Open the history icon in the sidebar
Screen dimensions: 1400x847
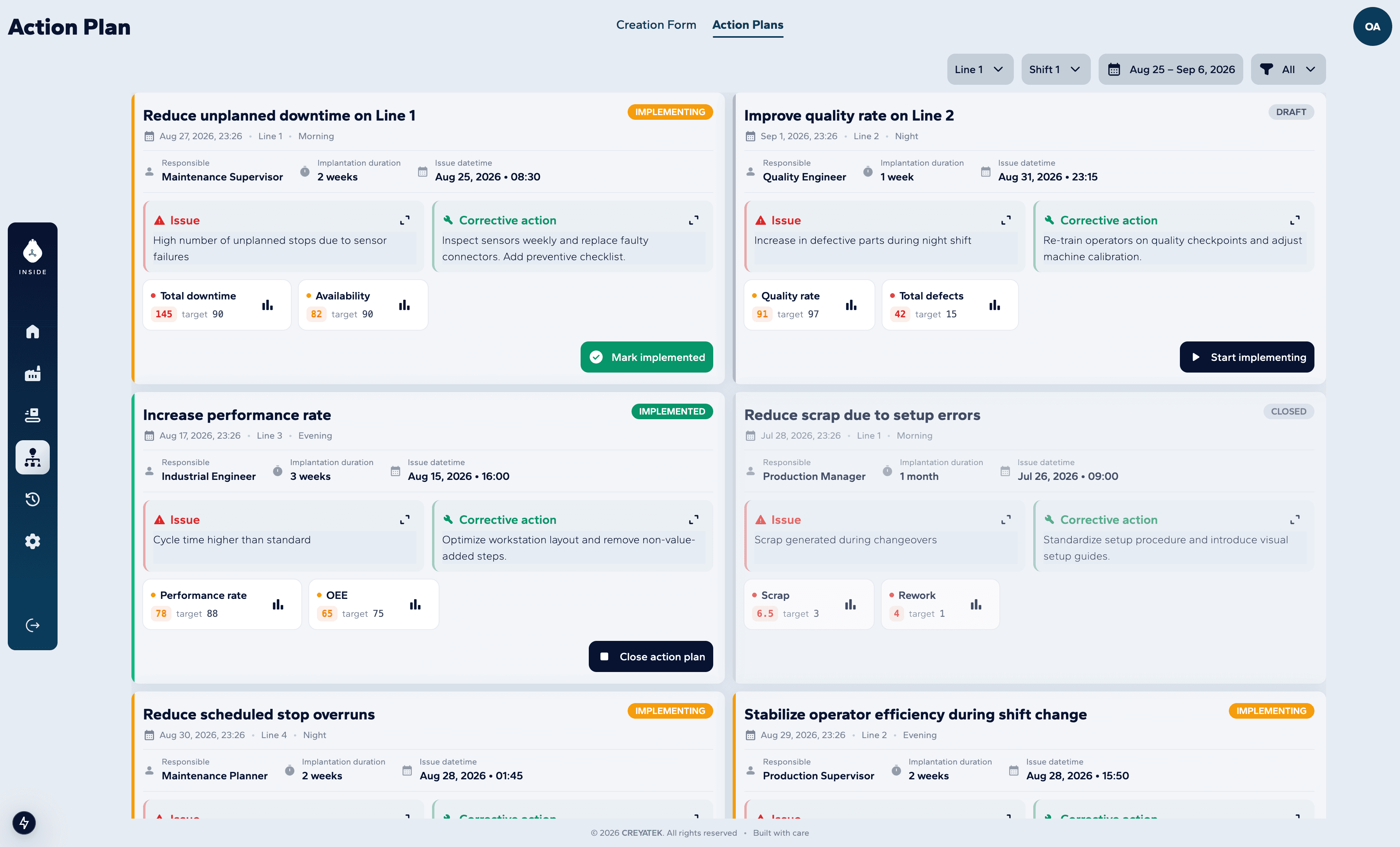pyautogui.click(x=32, y=499)
